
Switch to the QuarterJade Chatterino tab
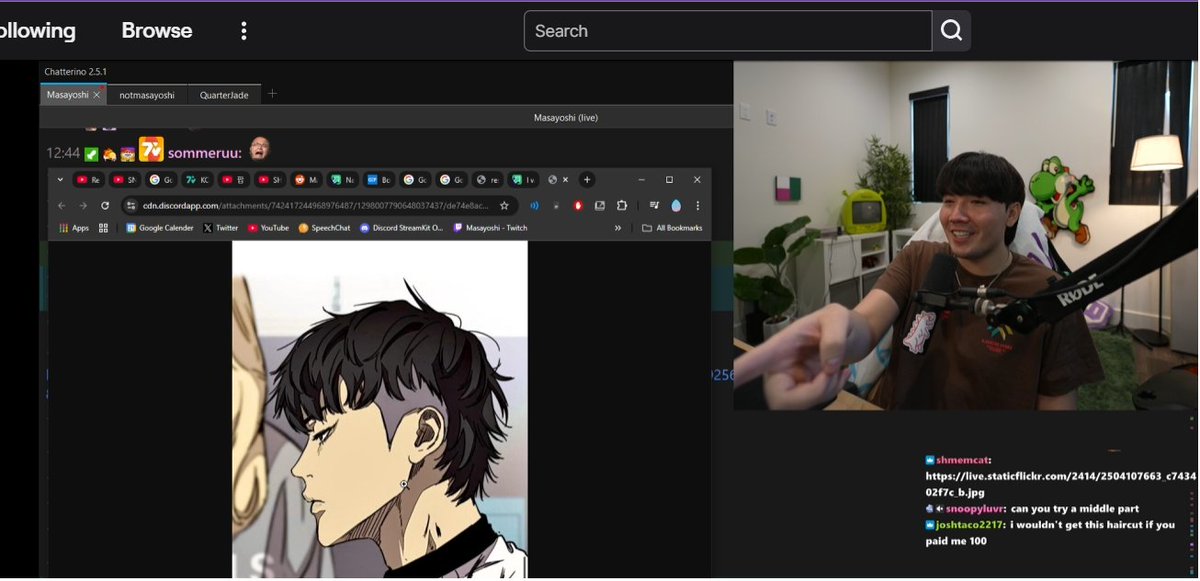(224, 95)
